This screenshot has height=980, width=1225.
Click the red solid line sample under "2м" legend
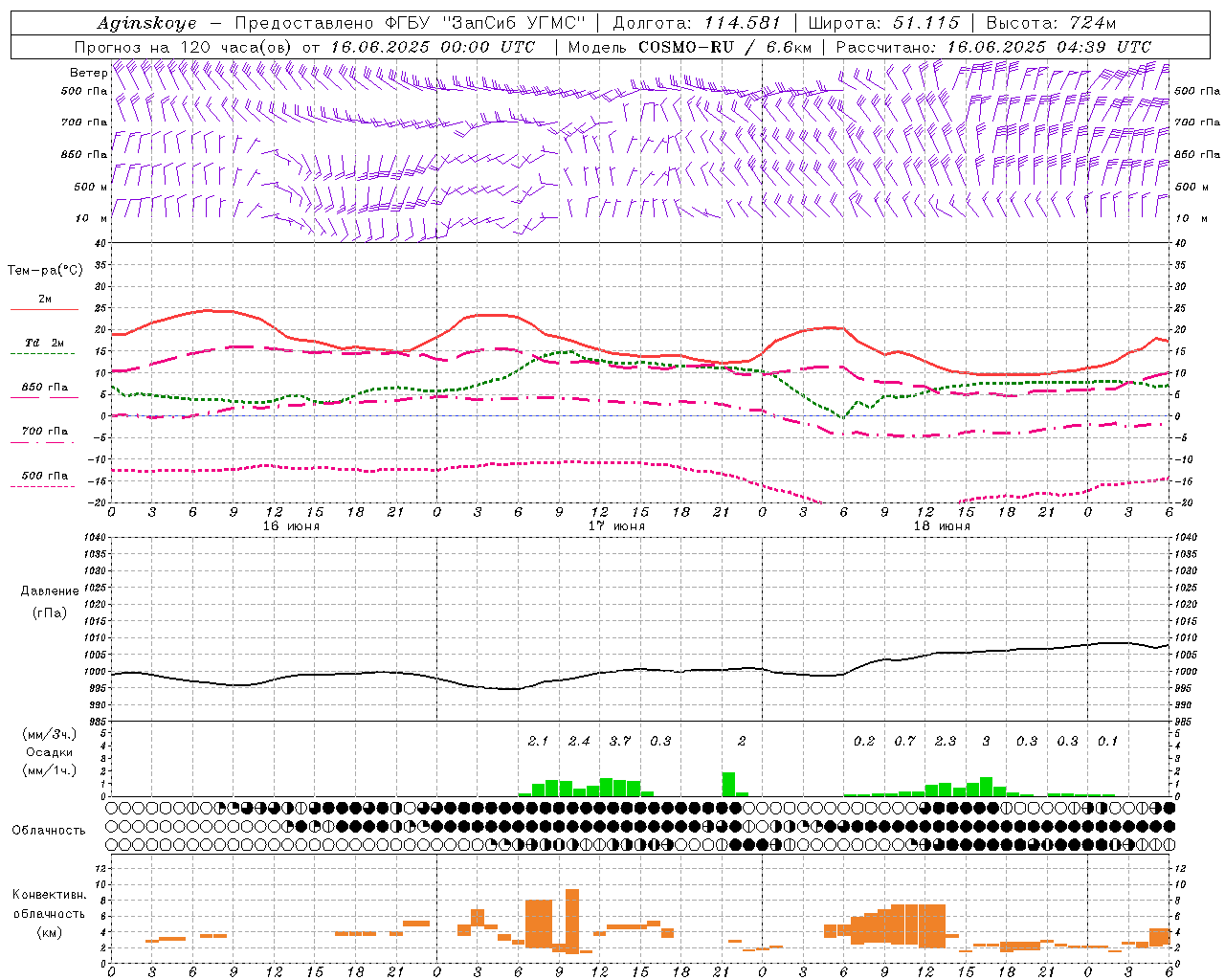pos(44,310)
